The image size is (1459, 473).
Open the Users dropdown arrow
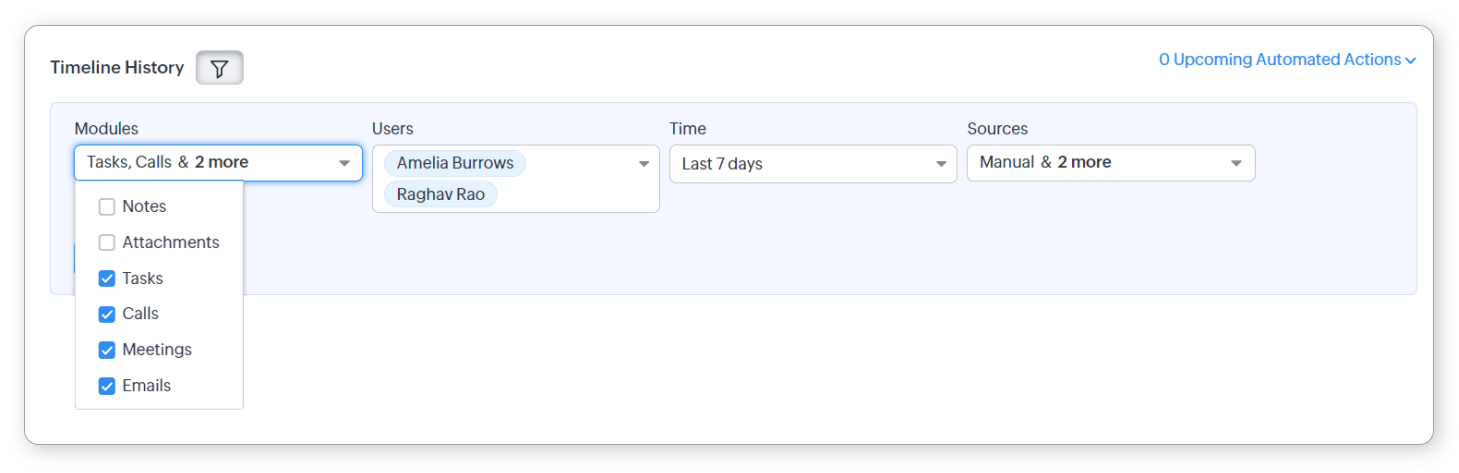(644, 164)
